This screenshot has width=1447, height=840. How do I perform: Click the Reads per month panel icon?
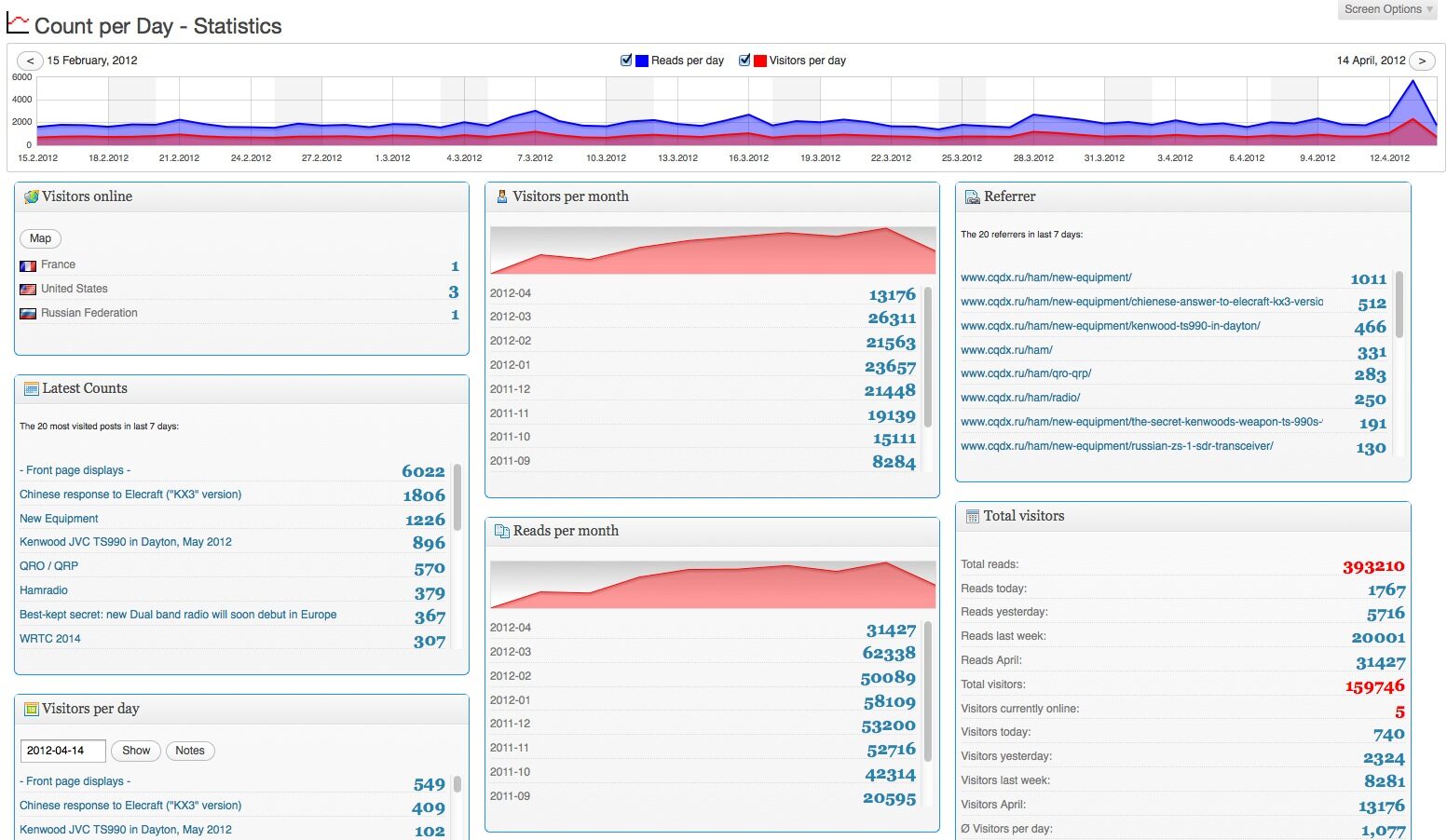(502, 531)
